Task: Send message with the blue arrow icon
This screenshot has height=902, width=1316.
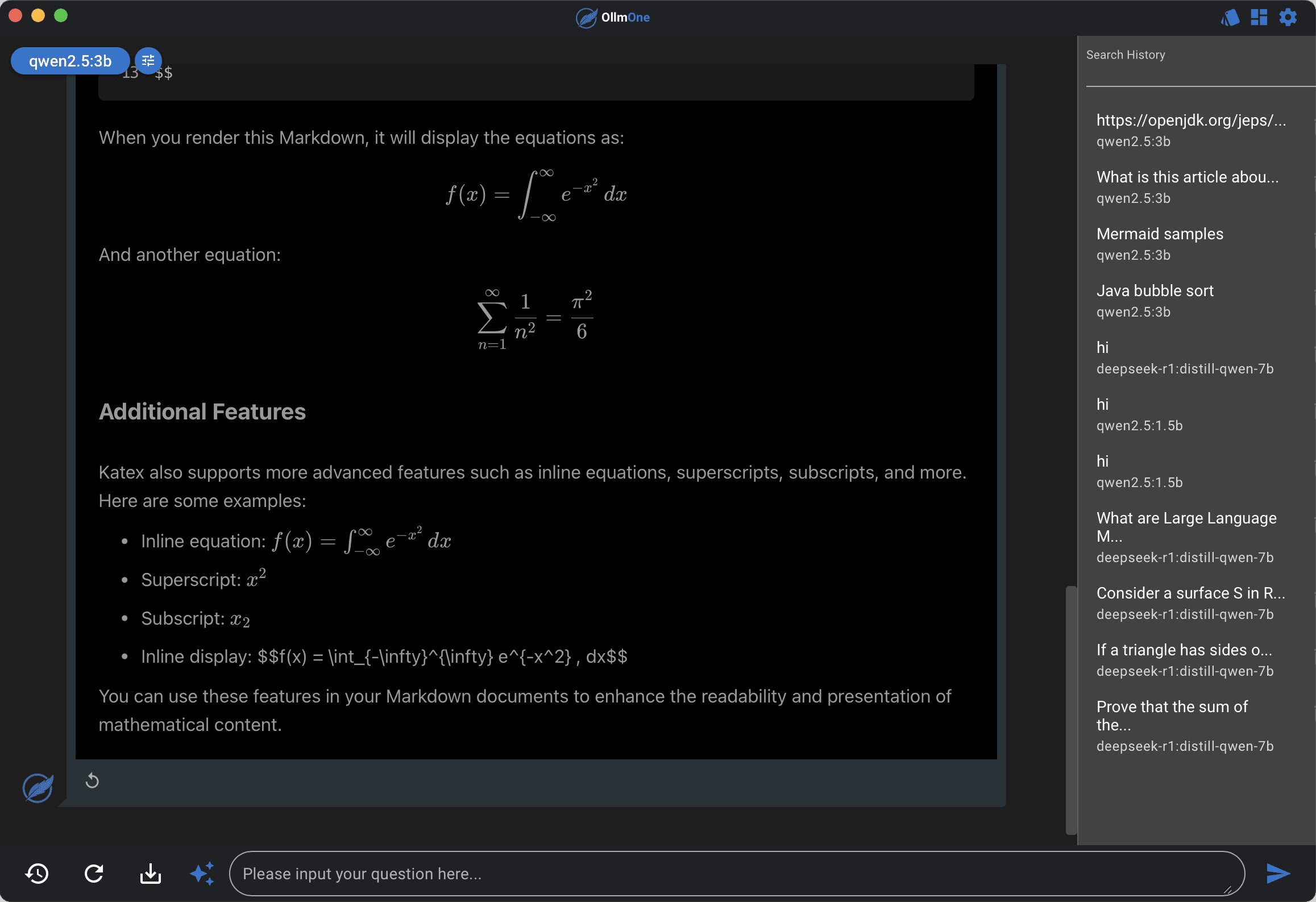Action: (1278, 874)
